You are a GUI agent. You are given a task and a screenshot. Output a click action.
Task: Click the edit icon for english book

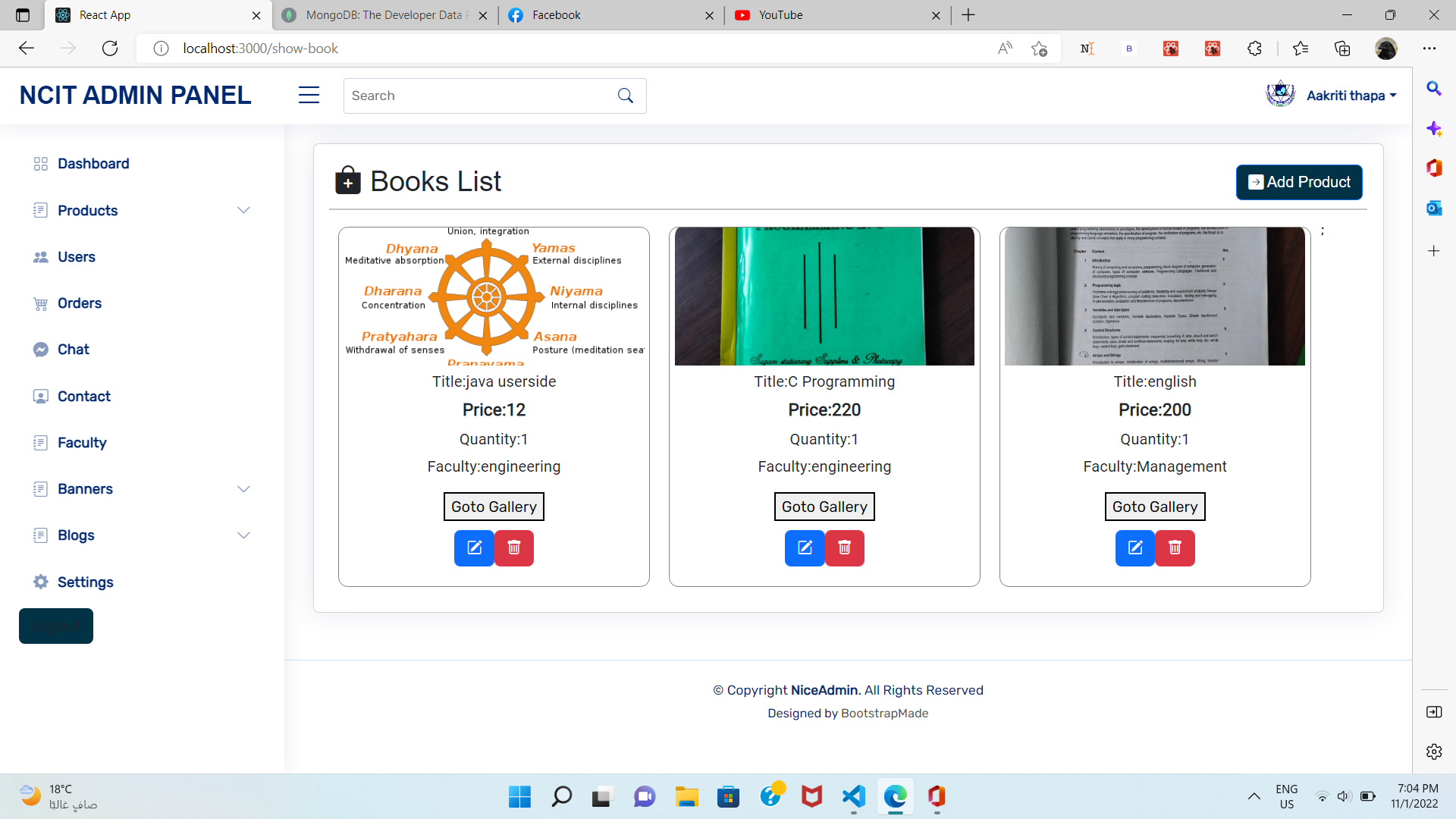1135,548
